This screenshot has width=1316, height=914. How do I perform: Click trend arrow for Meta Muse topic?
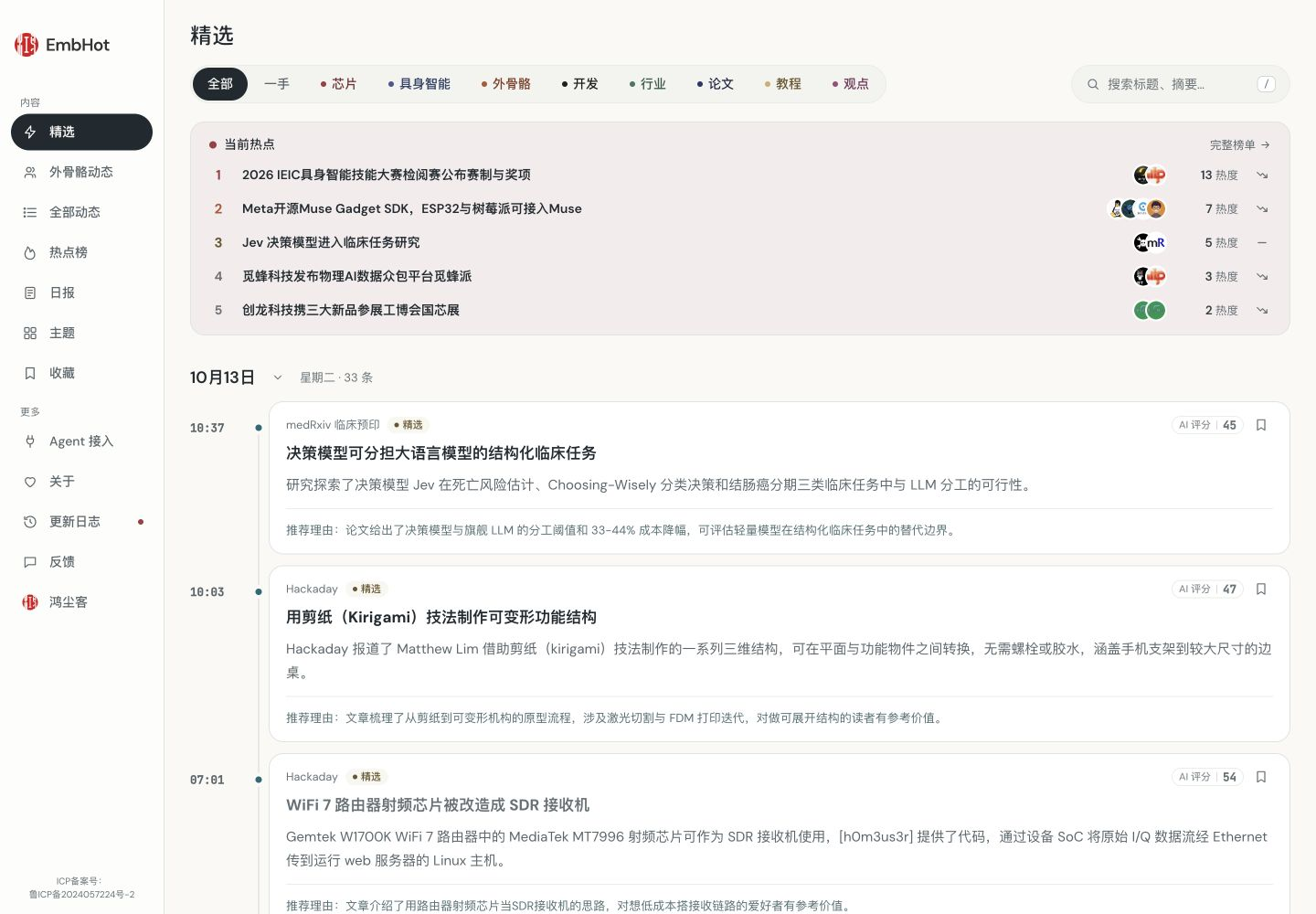[x=1262, y=208]
